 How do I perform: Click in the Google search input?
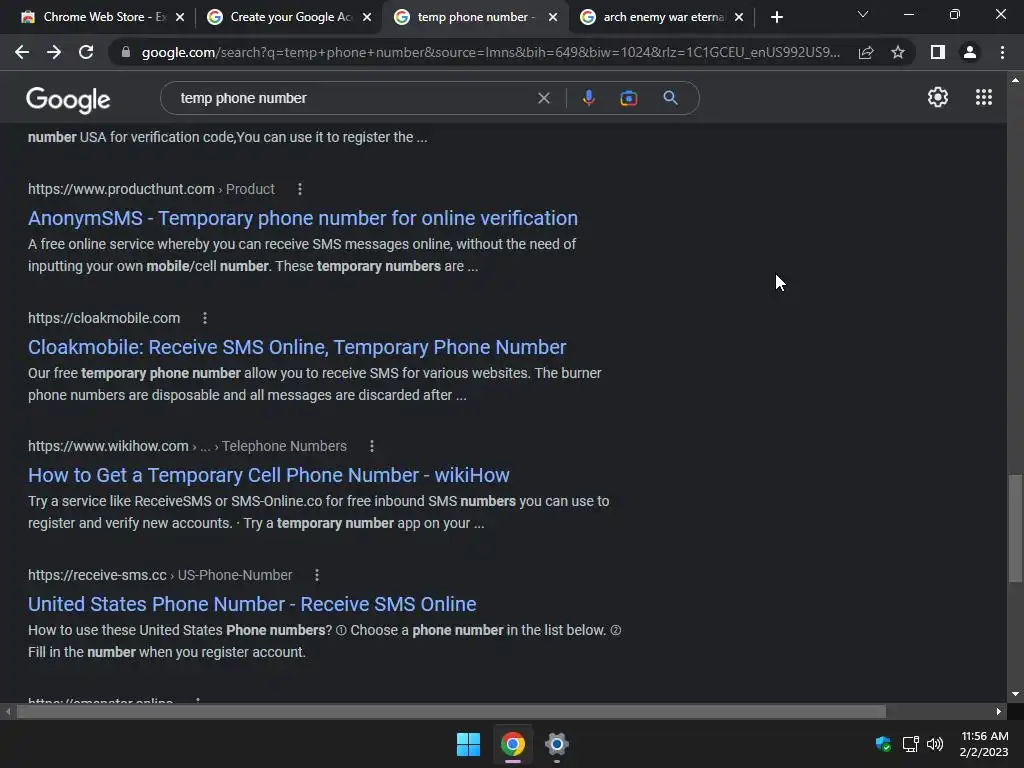pos(353,98)
